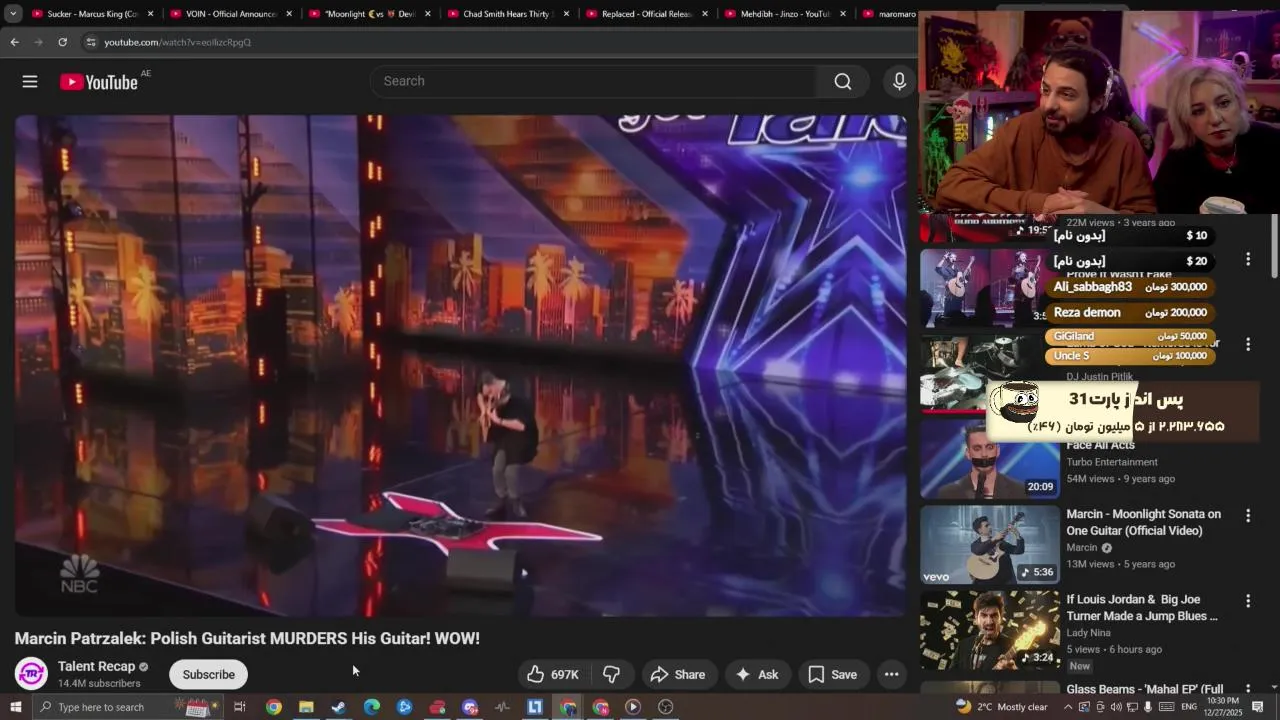This screenshot has height=720, width=1280.
Task: Open the Share dialog
Action: click(x=678, y=674)
